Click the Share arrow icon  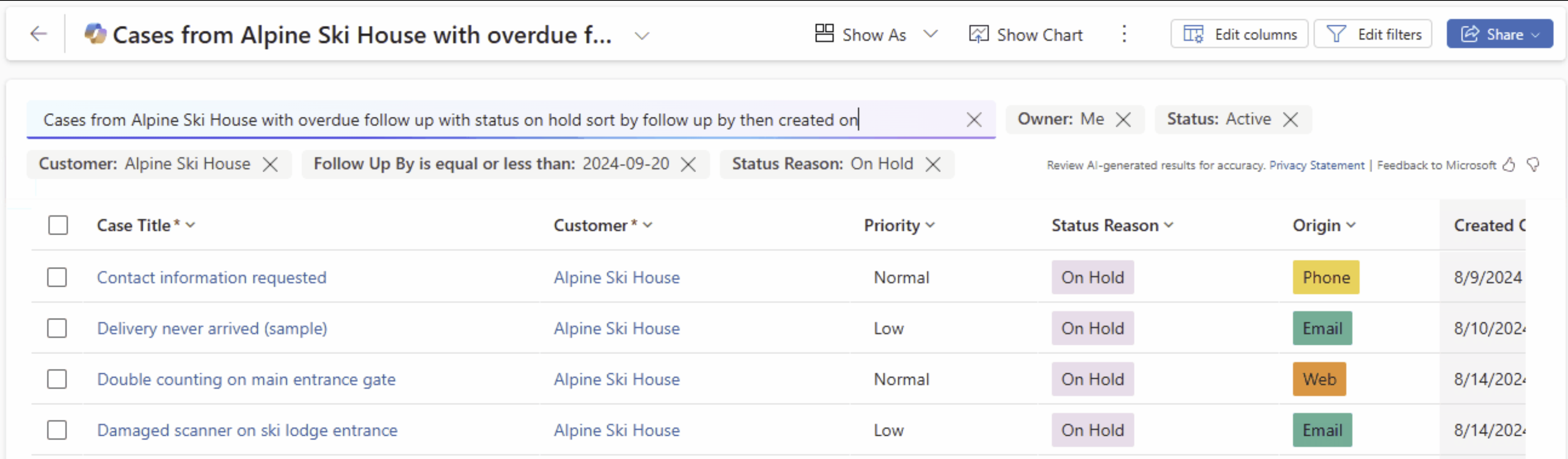point(1469,34)
